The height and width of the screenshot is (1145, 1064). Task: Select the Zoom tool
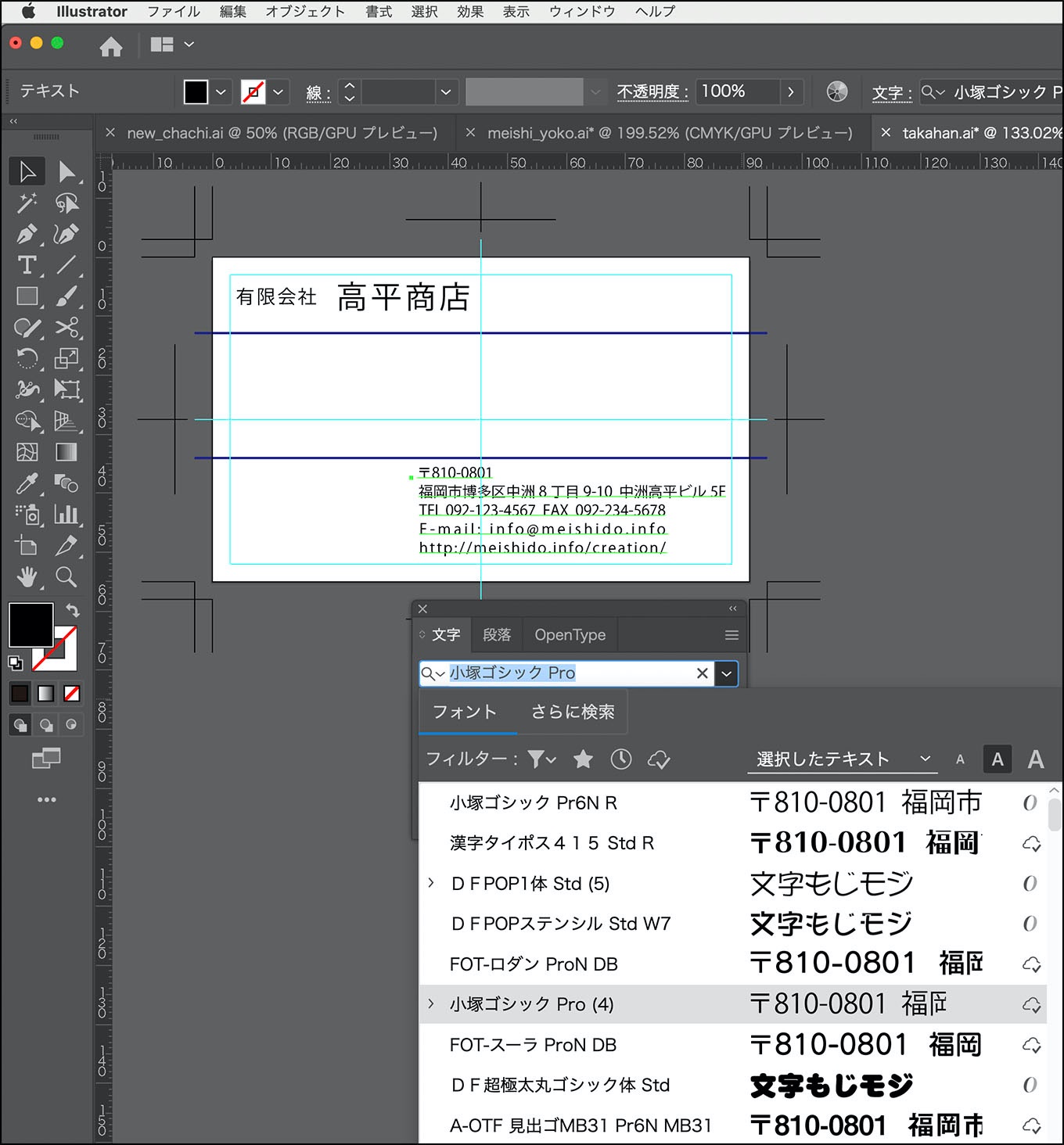66,577
